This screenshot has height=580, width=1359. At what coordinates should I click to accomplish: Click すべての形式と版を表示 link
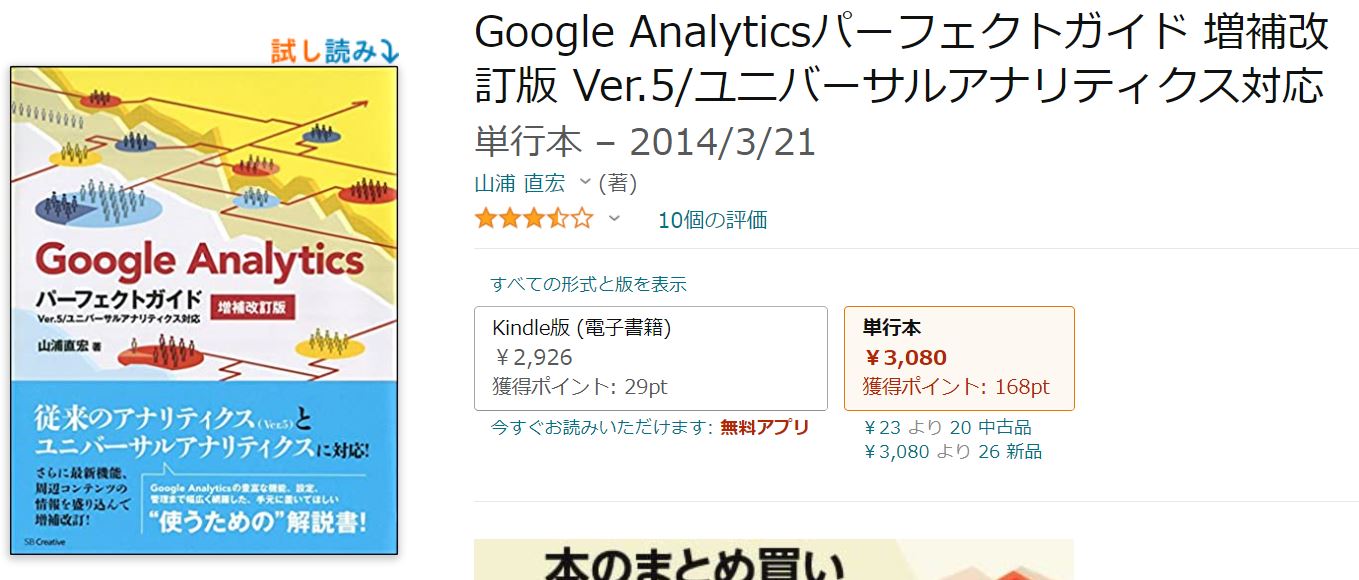pos(588,284)
